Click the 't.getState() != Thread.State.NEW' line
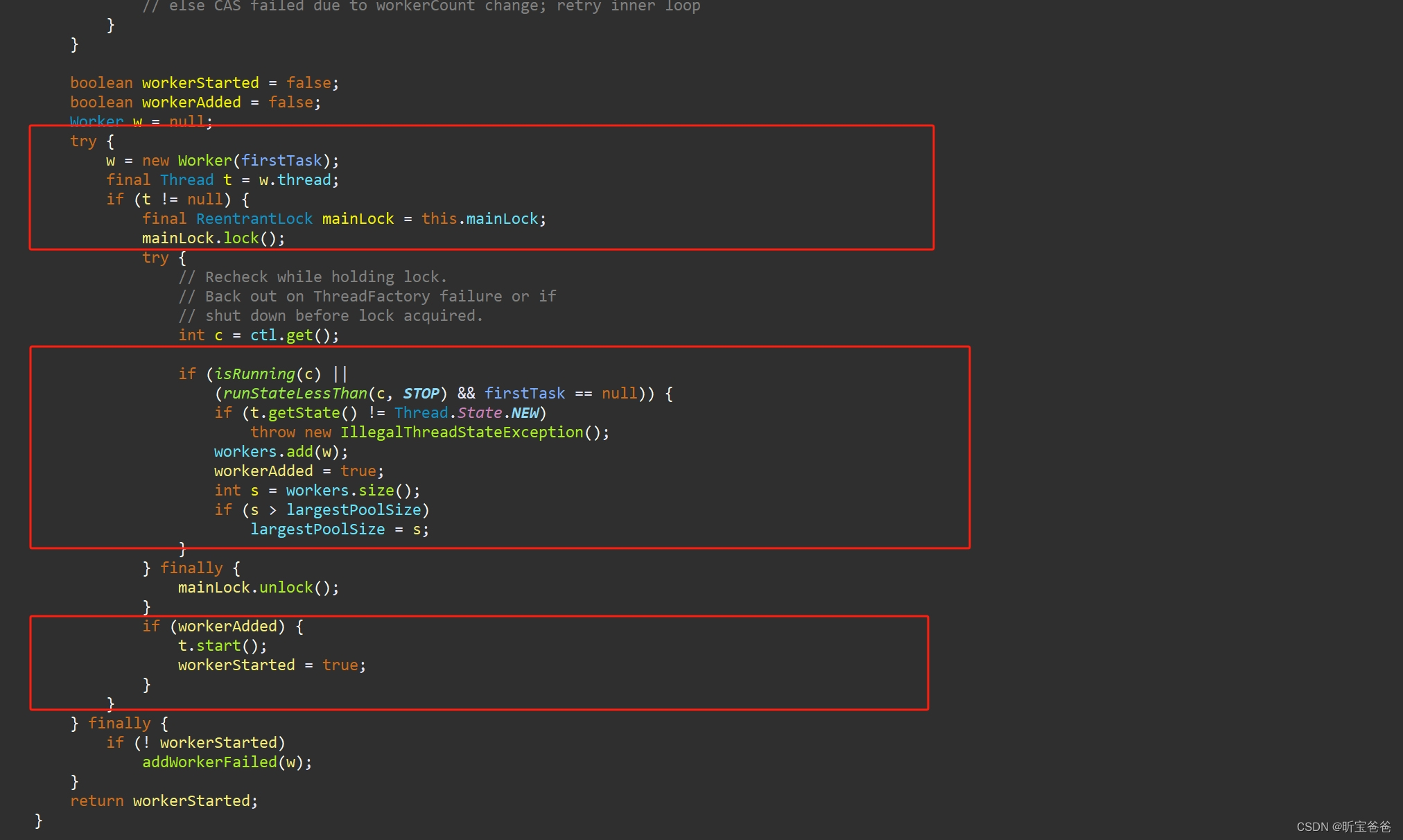Screen dimensions: 1403x840 click(x=380, y=413)
